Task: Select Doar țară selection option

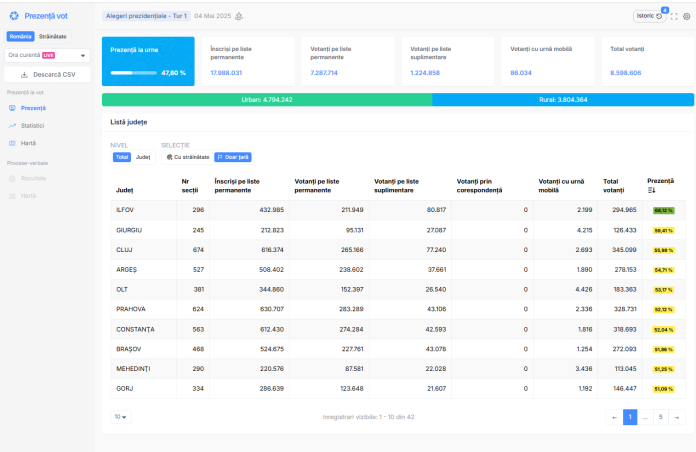Action: pyautogui.click(x=232, y=157)
